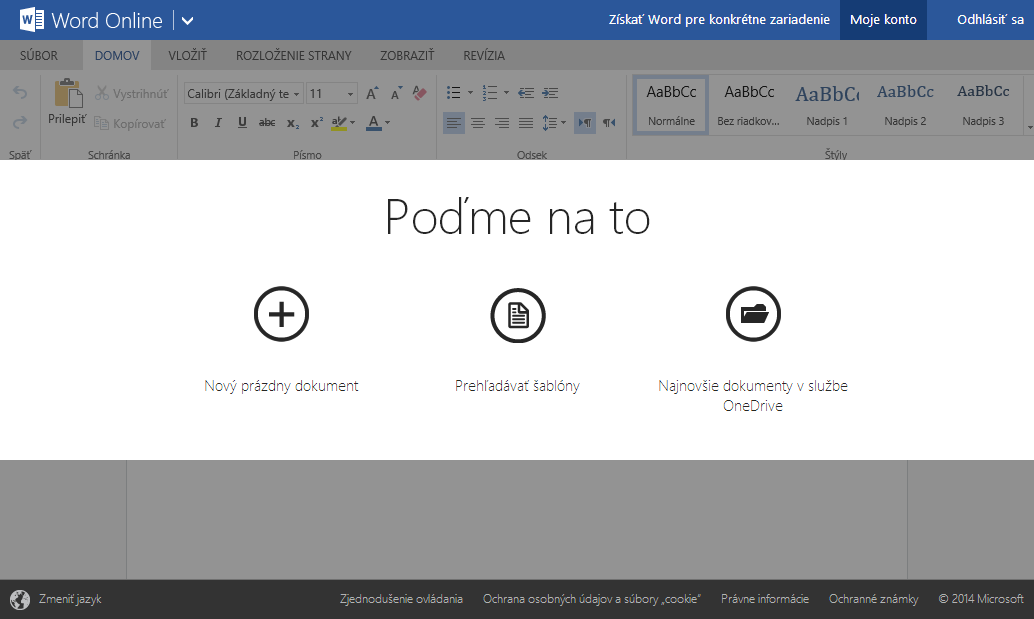Screen dimensions: 1034x619
Task: Click the Undo arrow icon
Action: (x=18, y=92)
